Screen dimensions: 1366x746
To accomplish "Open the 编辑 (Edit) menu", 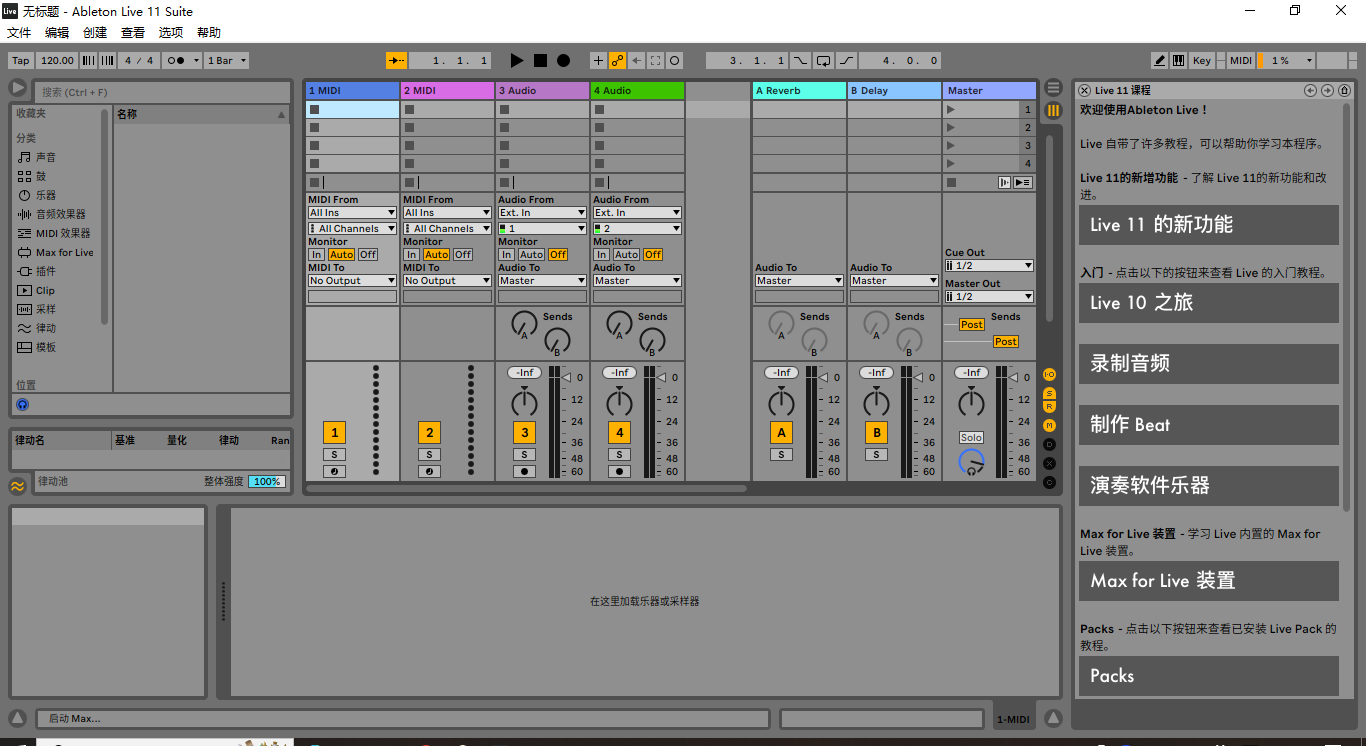I will [57, 33].
